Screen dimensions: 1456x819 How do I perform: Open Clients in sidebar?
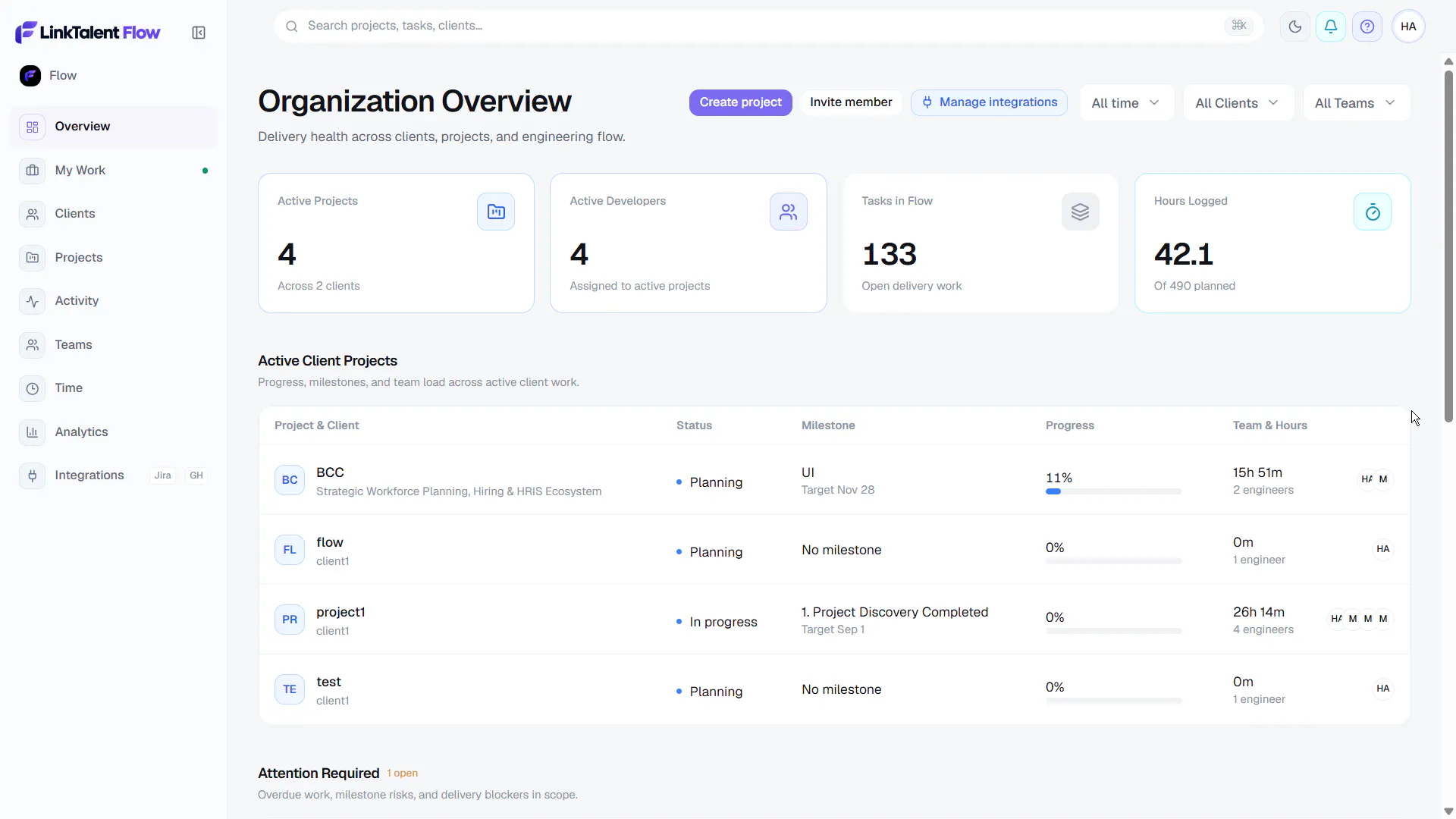click(x=114, y=214)
